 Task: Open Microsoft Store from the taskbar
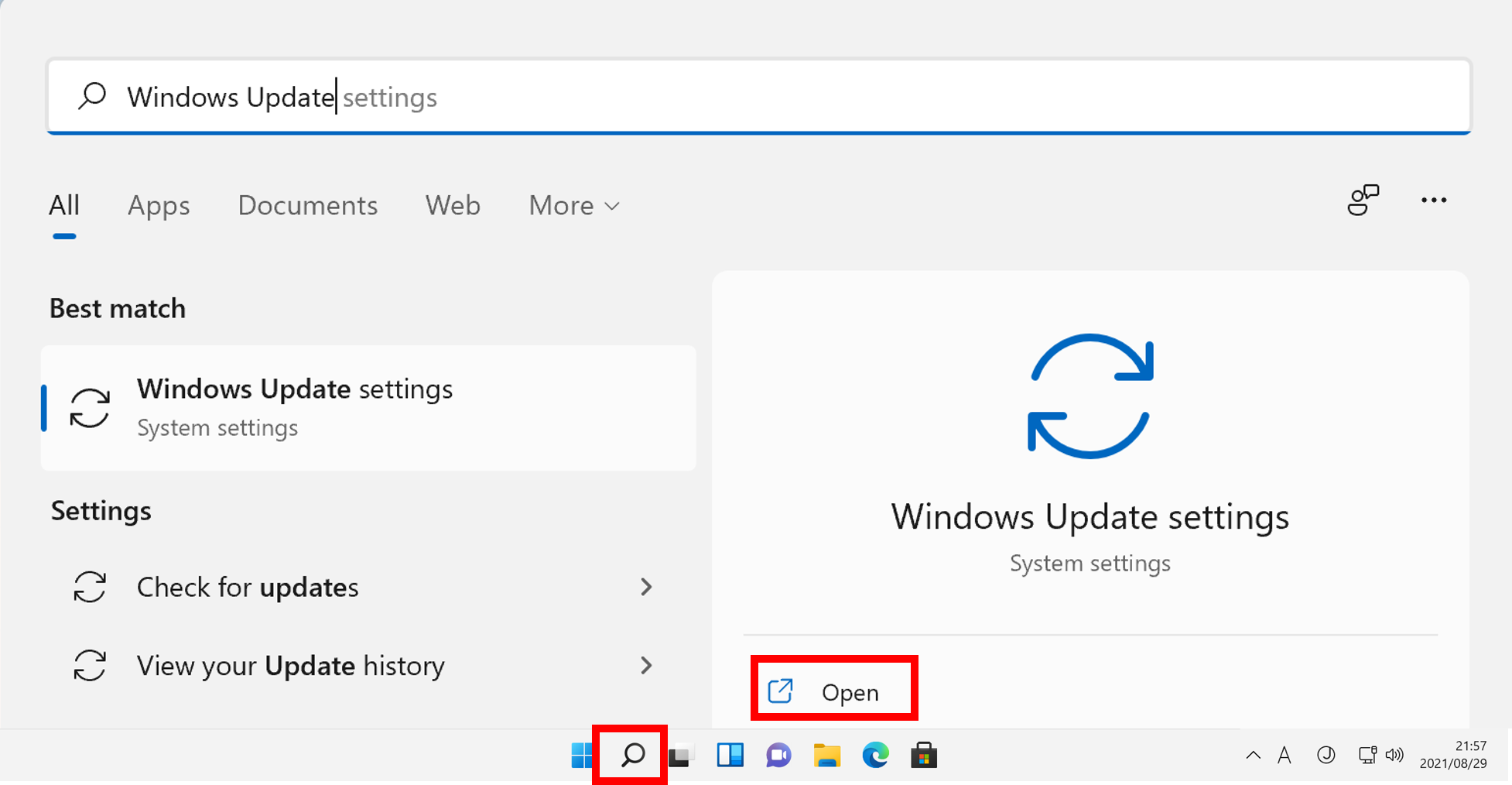click(924, 755)
